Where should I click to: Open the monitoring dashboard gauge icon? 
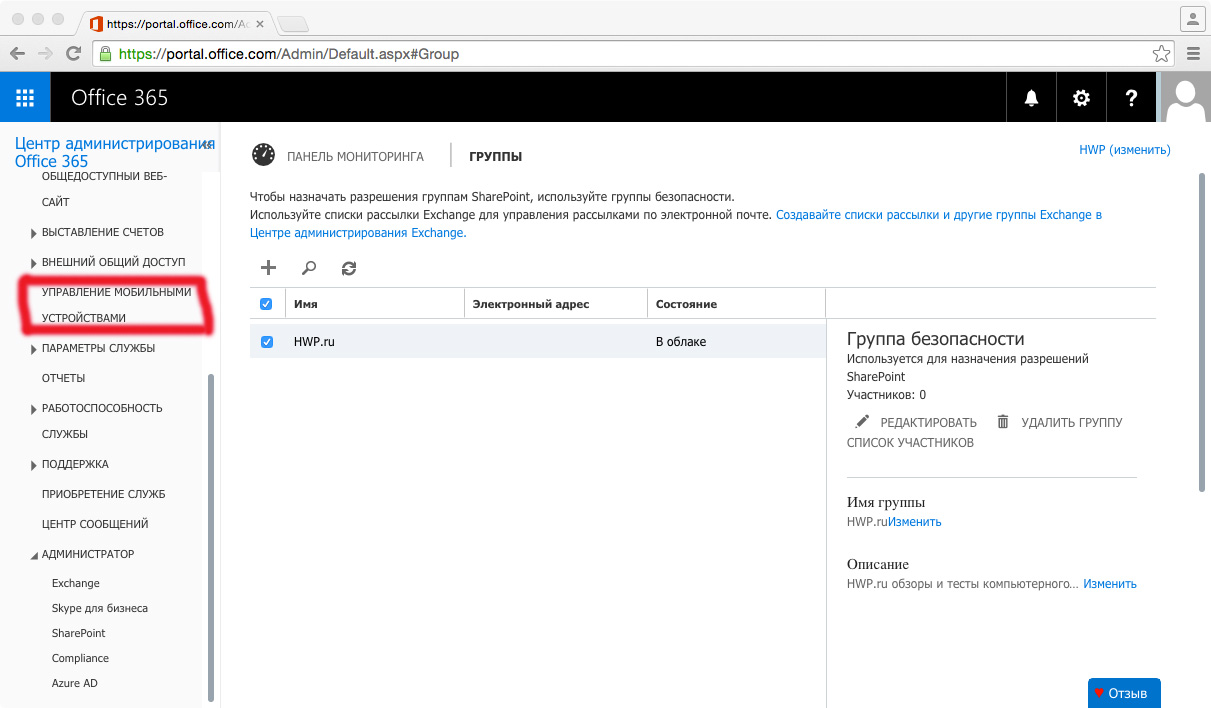tap(263, 155)
